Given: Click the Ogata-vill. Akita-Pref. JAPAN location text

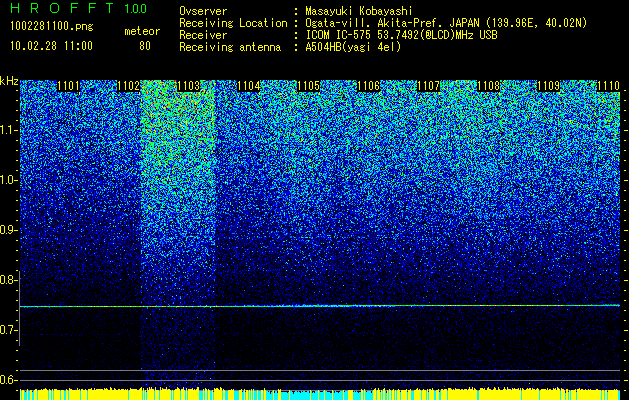Looking at the screenshot, I should (x=446, y=23).
